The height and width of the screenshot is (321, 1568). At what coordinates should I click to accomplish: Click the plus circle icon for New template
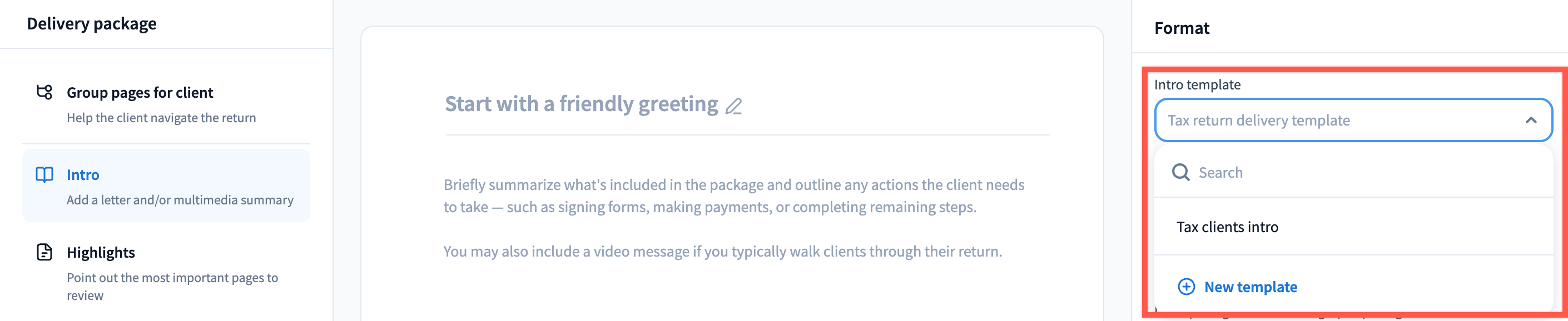(1187, 287)
